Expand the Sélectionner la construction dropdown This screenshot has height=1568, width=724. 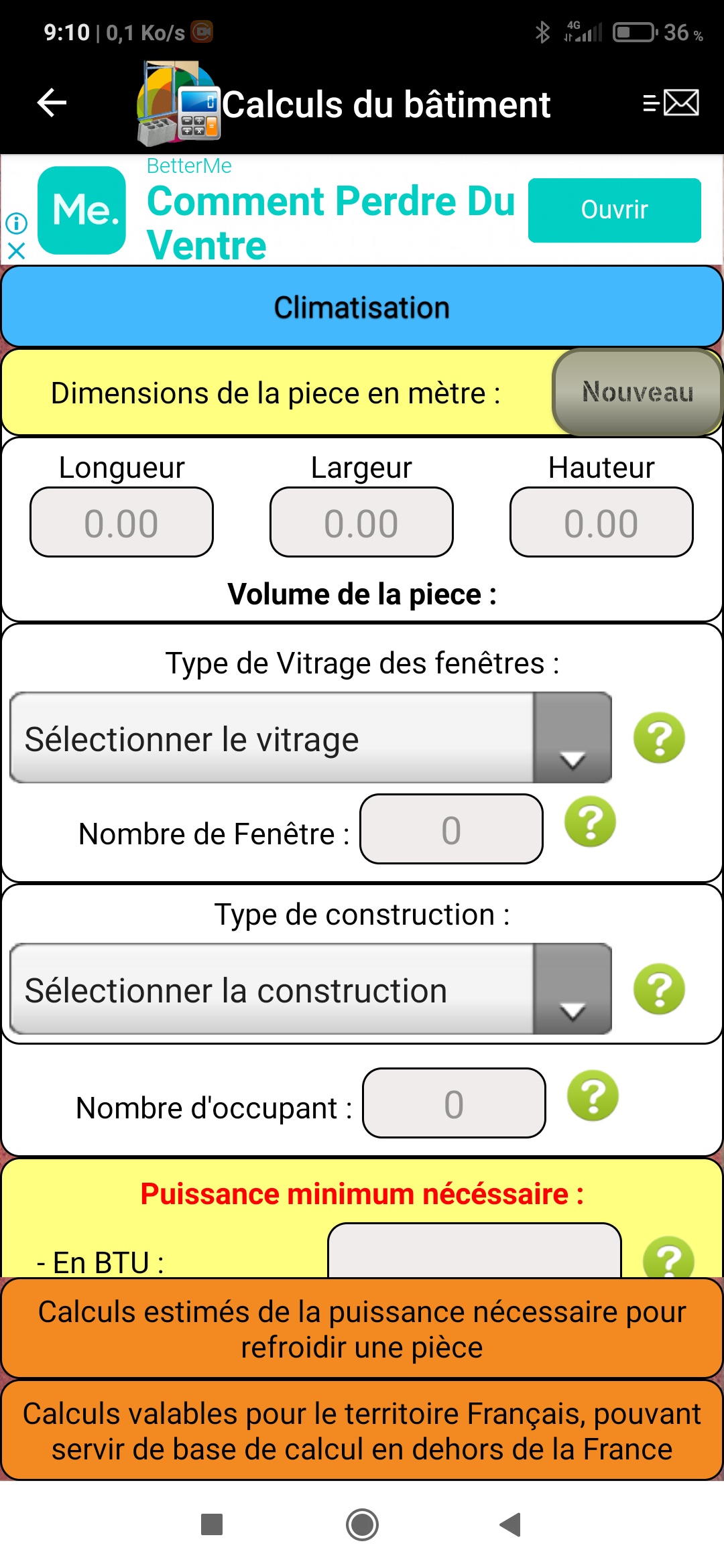click(x=311, y=989)
